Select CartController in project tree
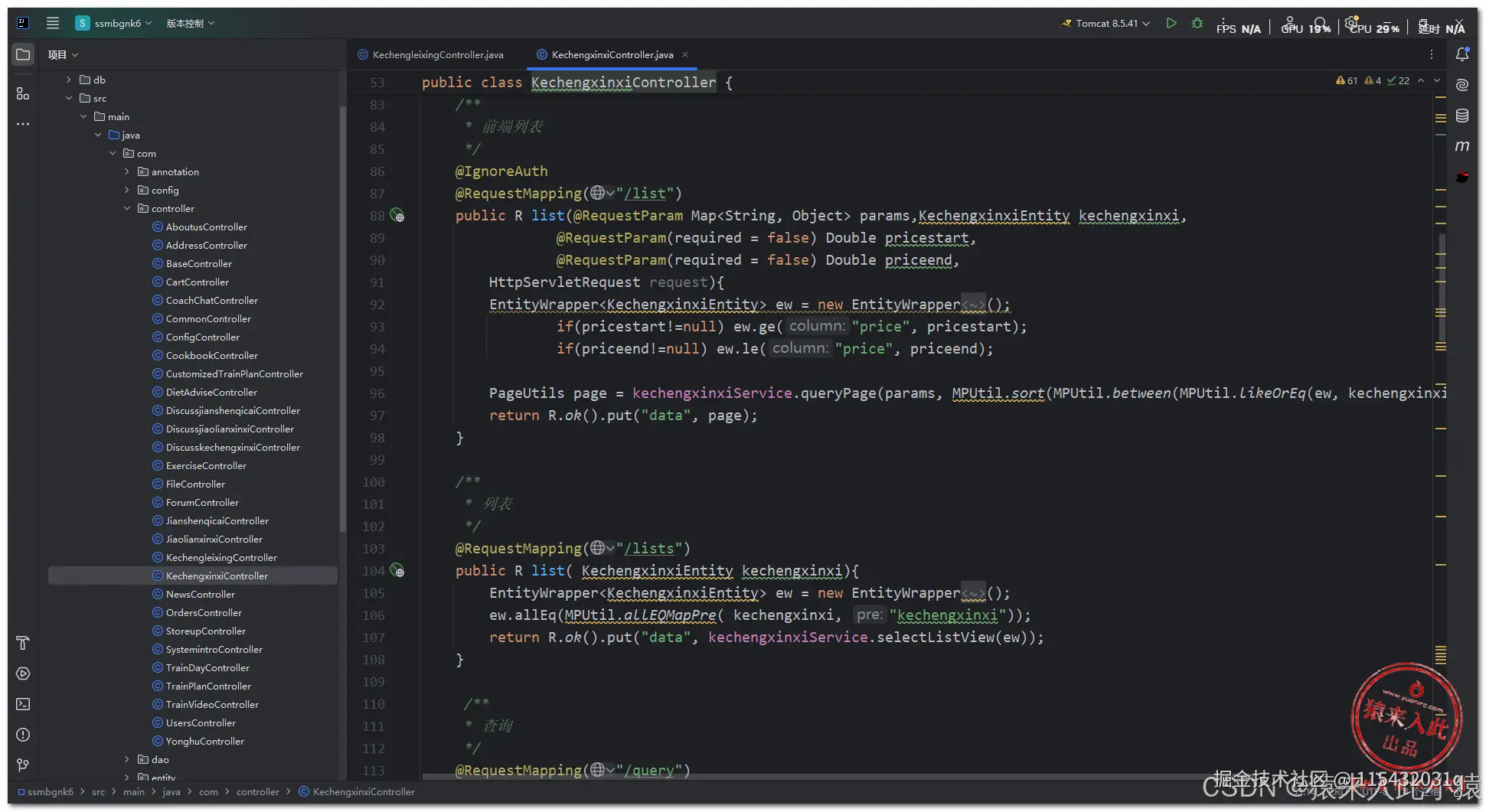Screen dimensions: 1486x812 click(198, 282)
